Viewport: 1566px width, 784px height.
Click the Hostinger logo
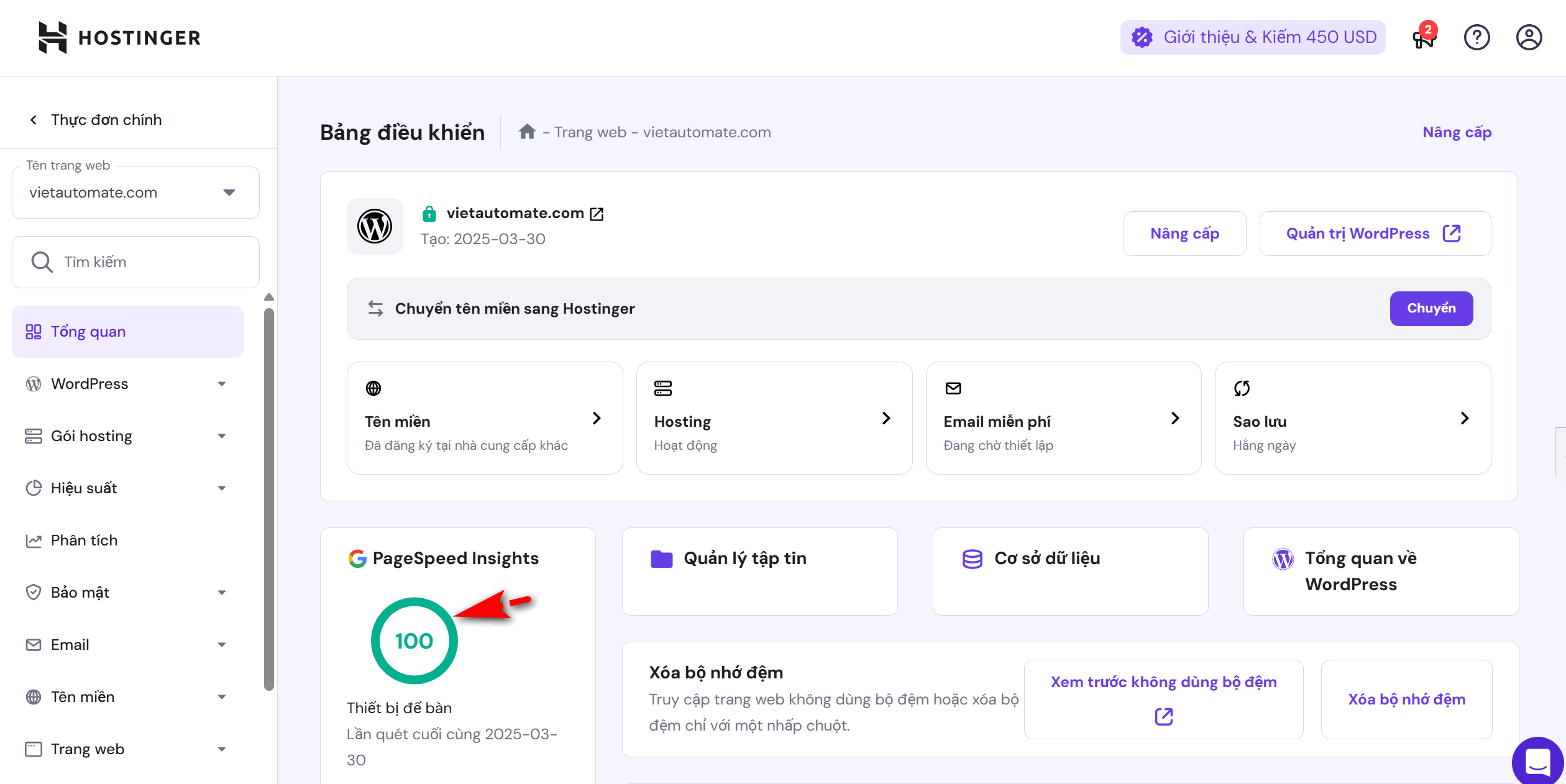click(119, 37)
